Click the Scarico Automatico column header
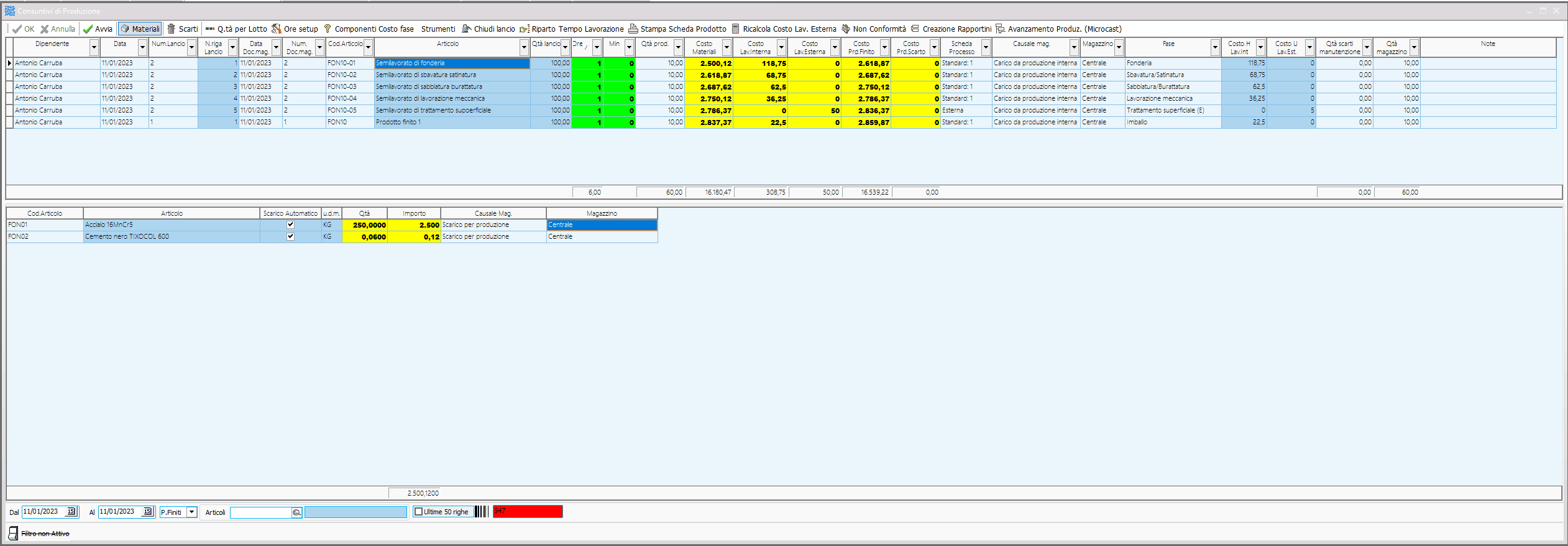Screen dimensions: 1568x546 point(290,213)
